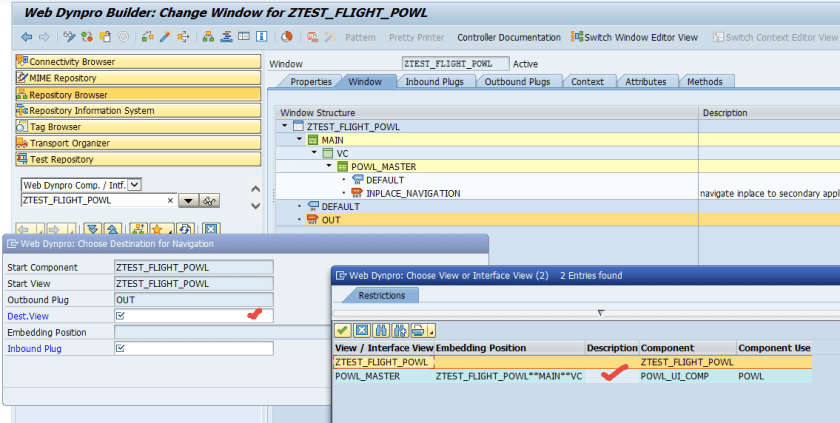Open the Test Repository
840x423 pixels.
pyautogui.click(x=138, y=159)
